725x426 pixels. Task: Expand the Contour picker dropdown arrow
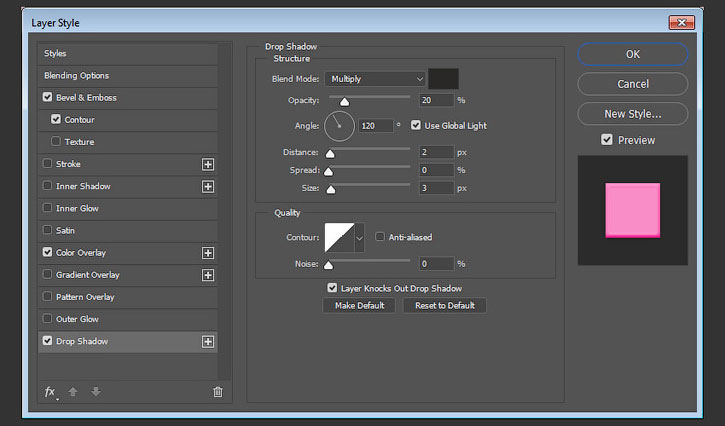pyautogui.click(x=359, y=238)
